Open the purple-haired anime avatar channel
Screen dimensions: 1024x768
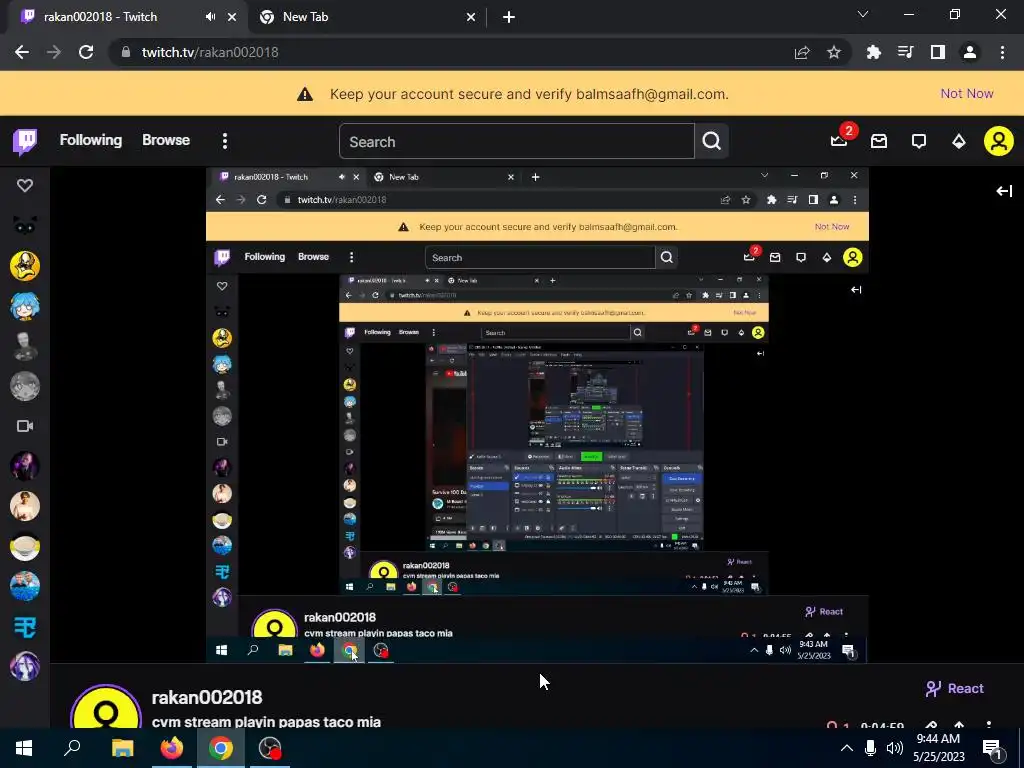[25, 667]
